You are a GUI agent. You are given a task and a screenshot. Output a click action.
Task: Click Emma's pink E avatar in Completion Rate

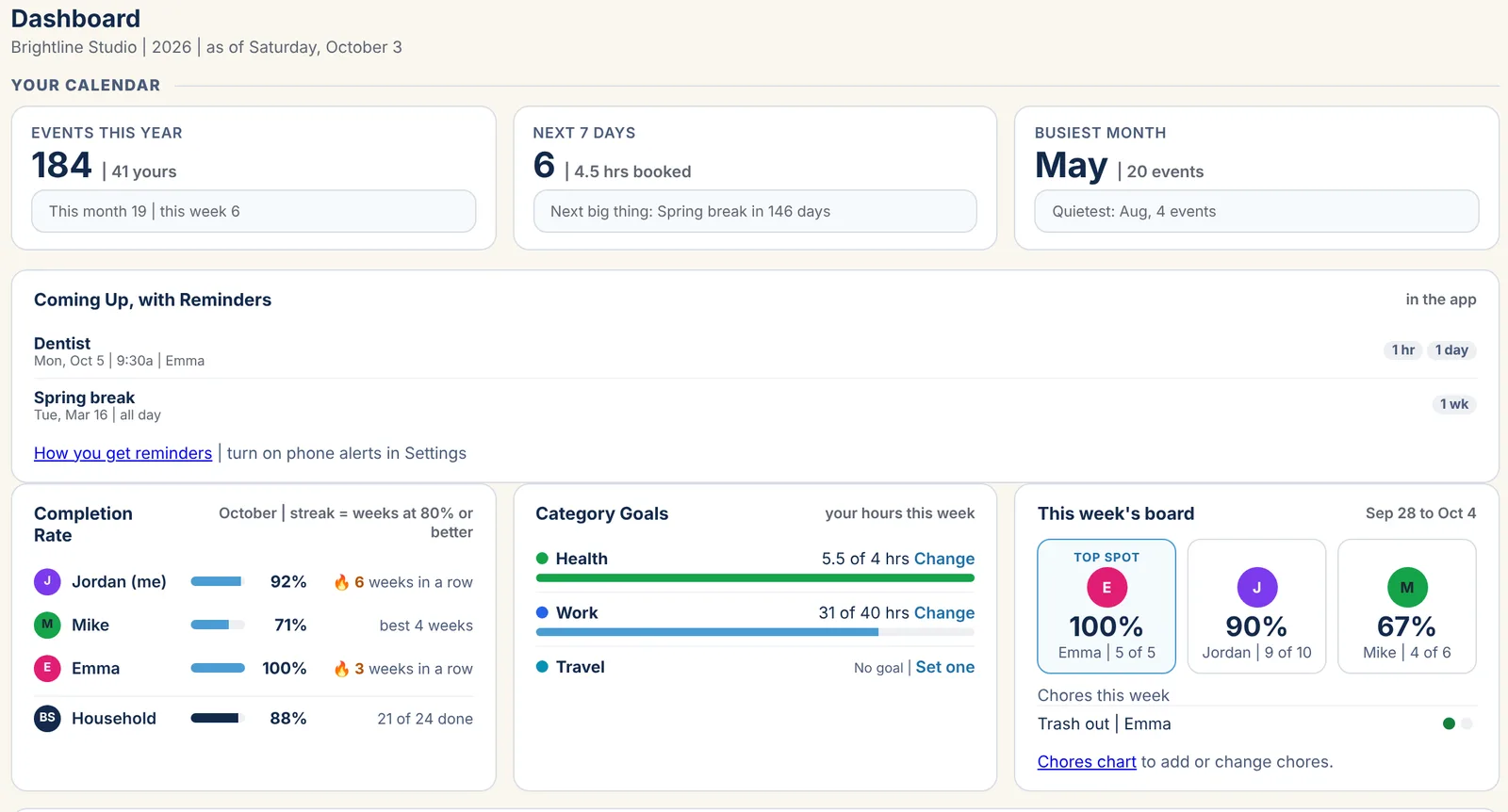click(47, 668)
